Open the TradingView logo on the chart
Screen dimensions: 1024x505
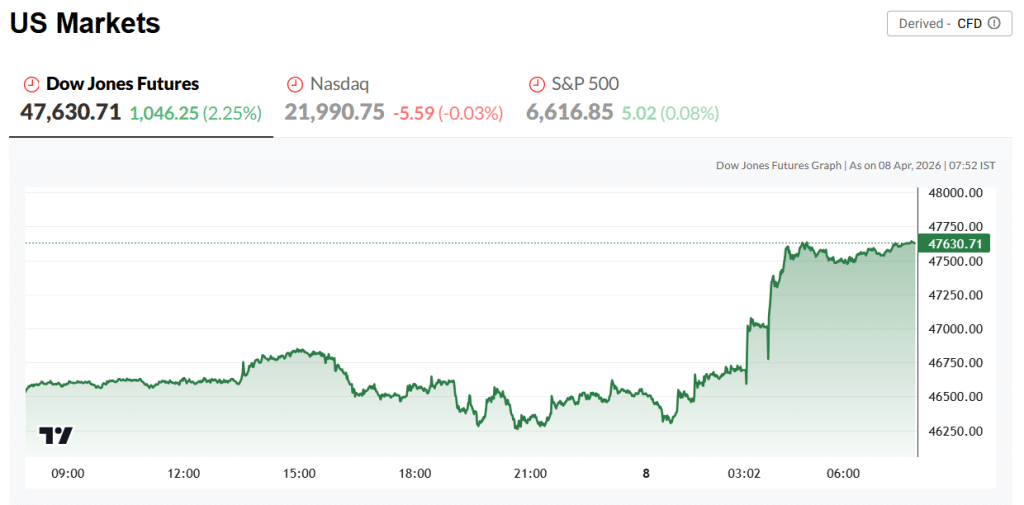pos(56,435)
